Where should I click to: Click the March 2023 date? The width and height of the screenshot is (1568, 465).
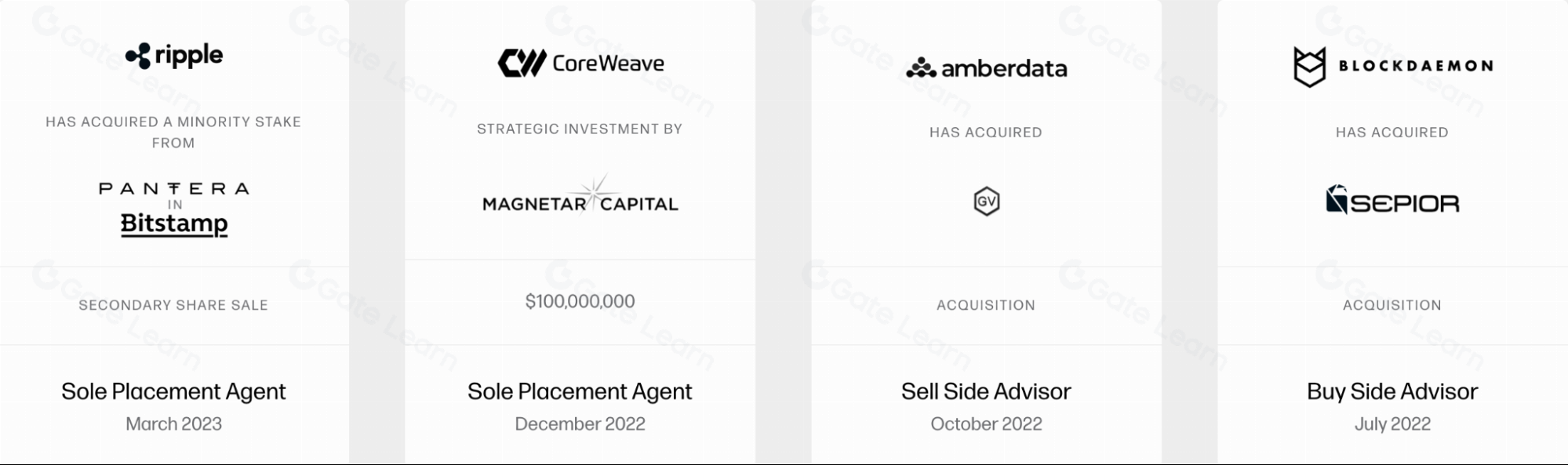click(173, 424)
